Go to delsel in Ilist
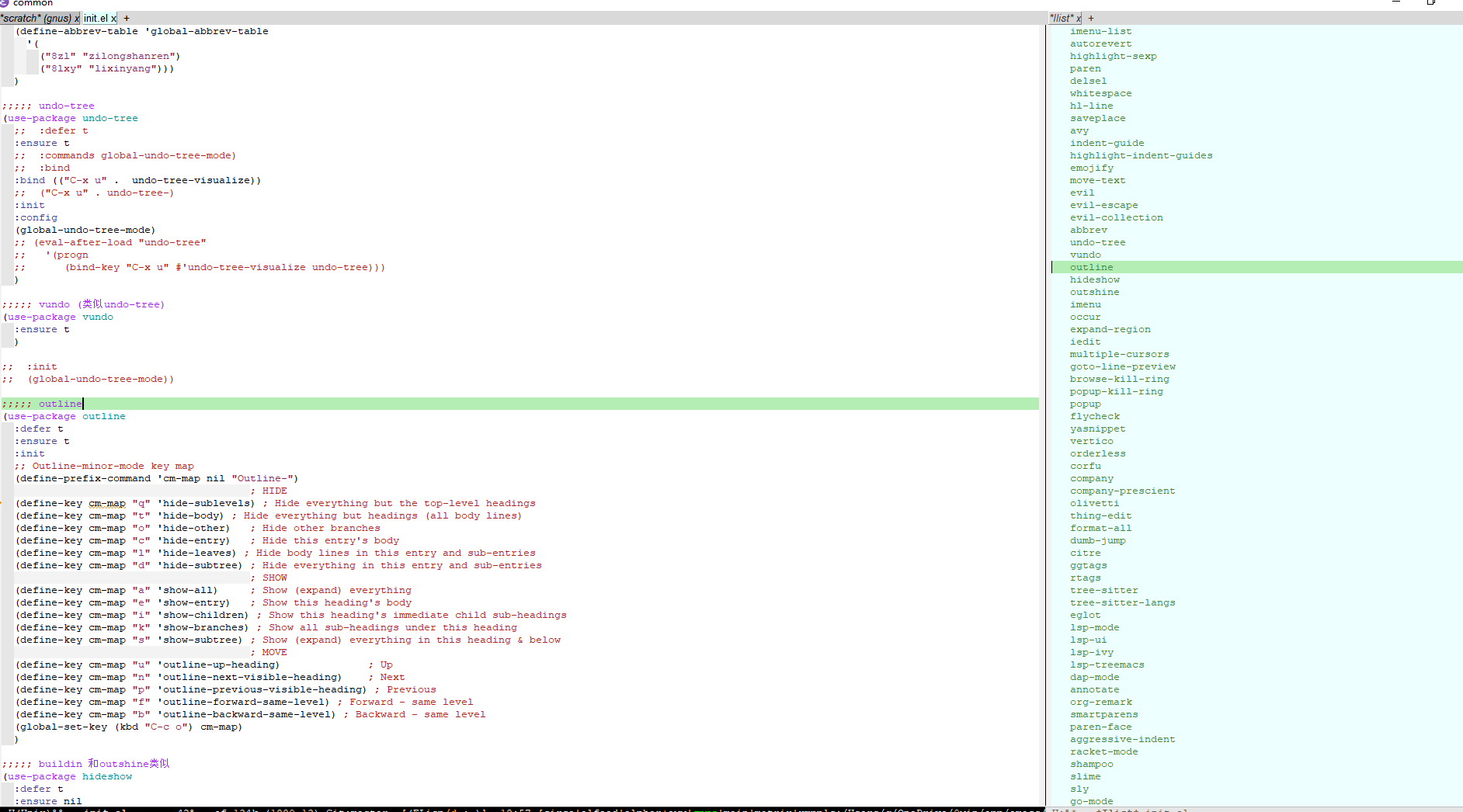This screenshot has height=812, width=1463. click(1088, 81)
